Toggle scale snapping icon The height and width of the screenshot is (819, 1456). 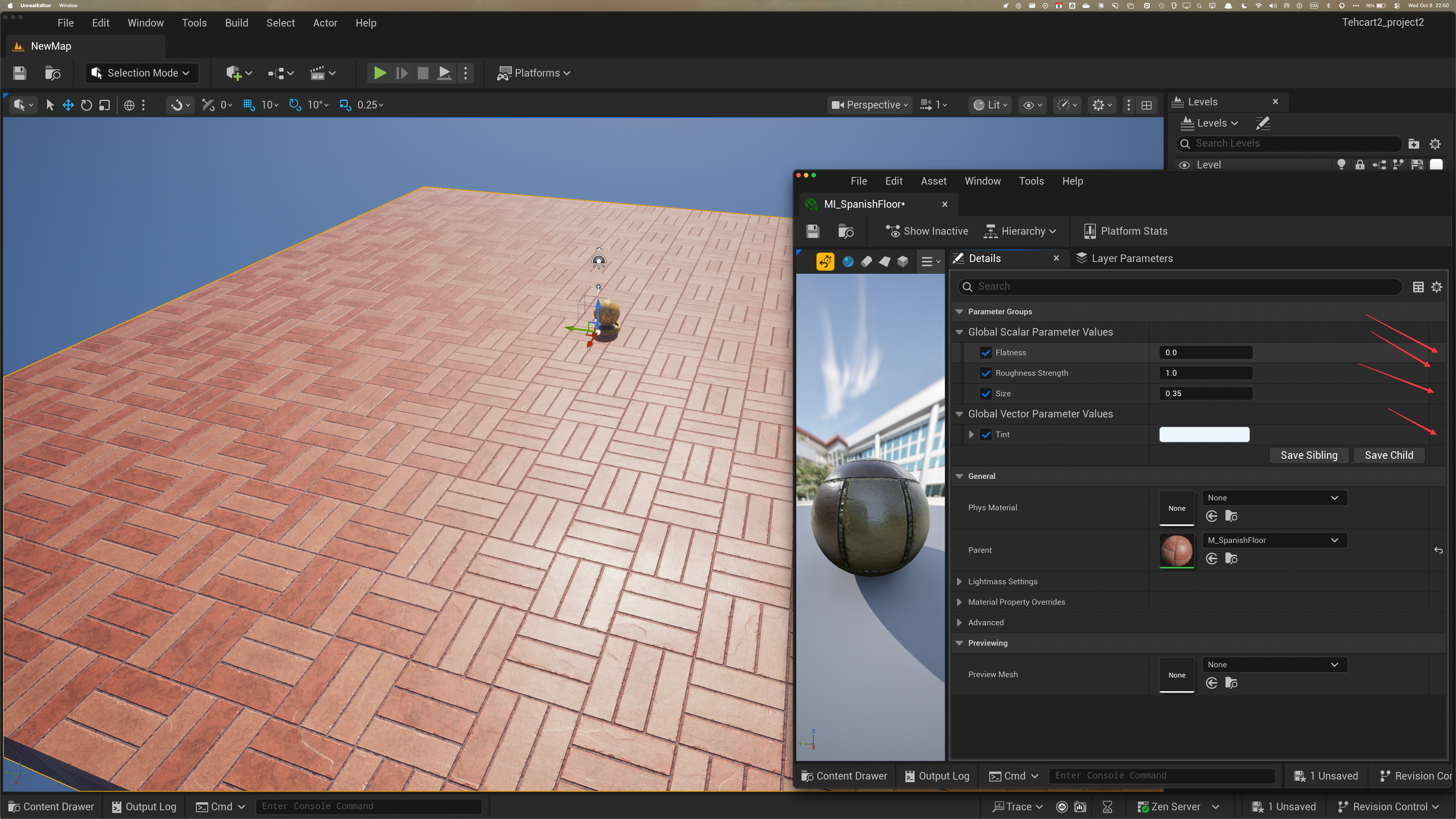[345, 105]
